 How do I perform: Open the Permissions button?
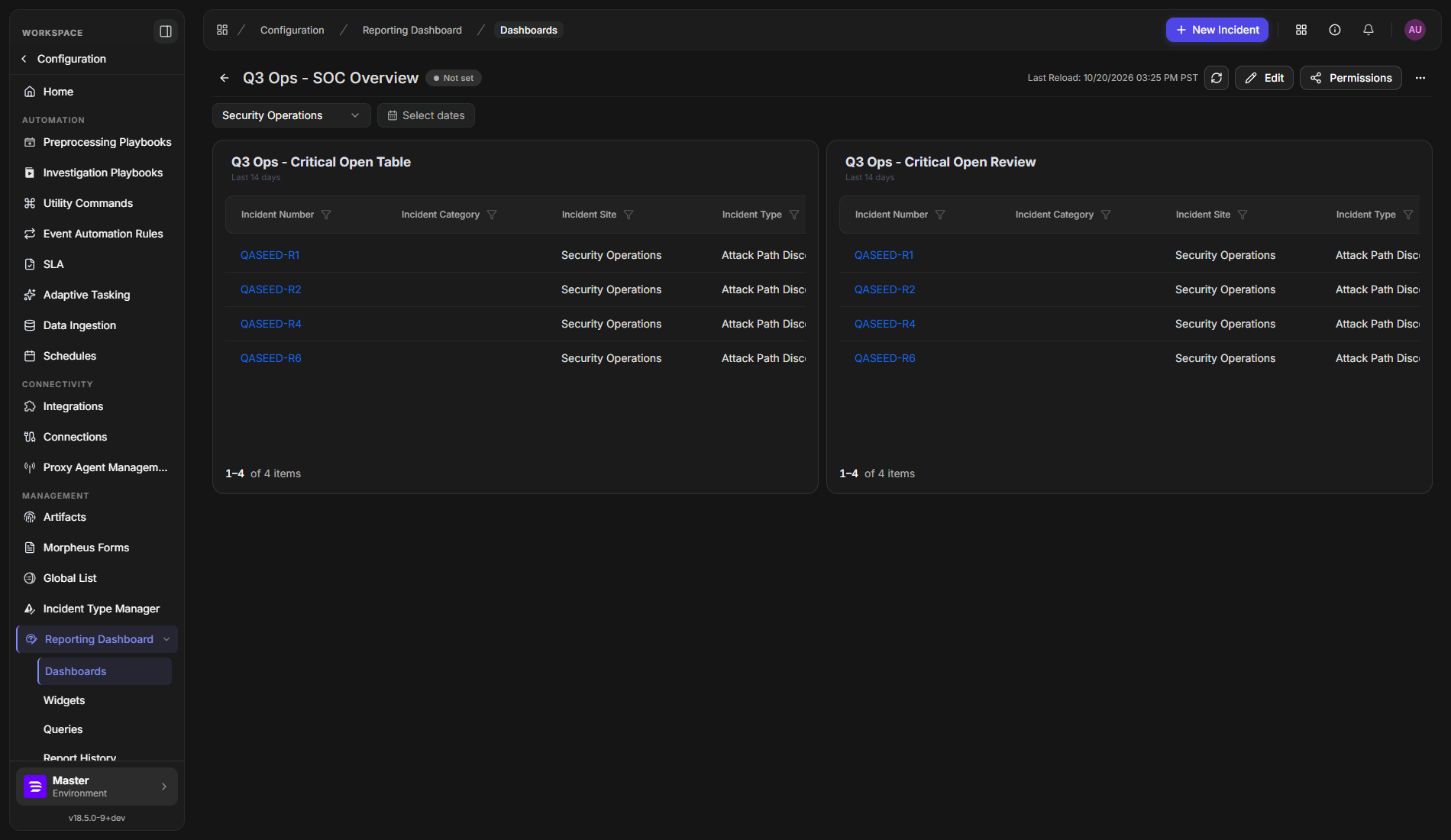pyautogui.click(x=1351, y=78)
